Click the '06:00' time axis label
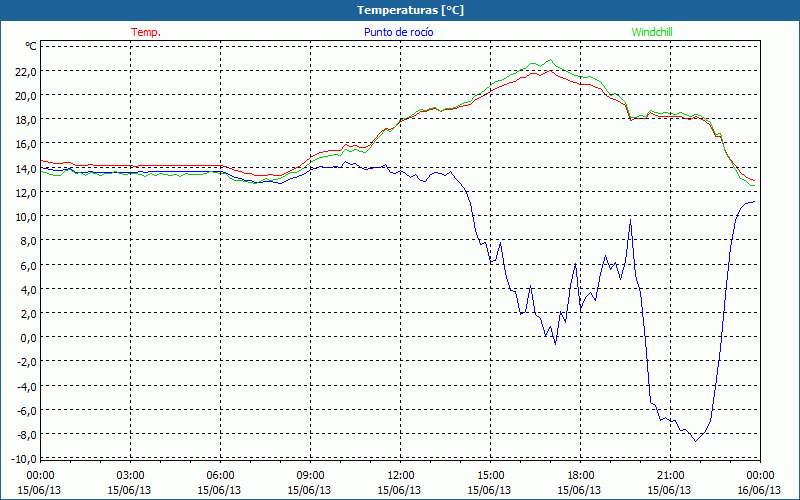 click(220, 476)
